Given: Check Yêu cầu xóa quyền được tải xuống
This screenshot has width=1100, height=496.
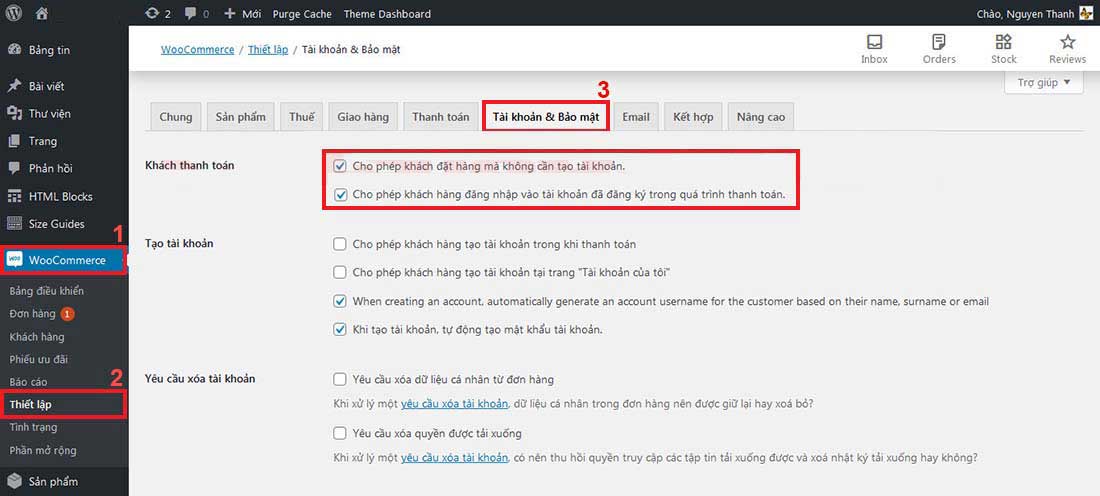Looking at the screenshot, I should [x=340, y=433].
